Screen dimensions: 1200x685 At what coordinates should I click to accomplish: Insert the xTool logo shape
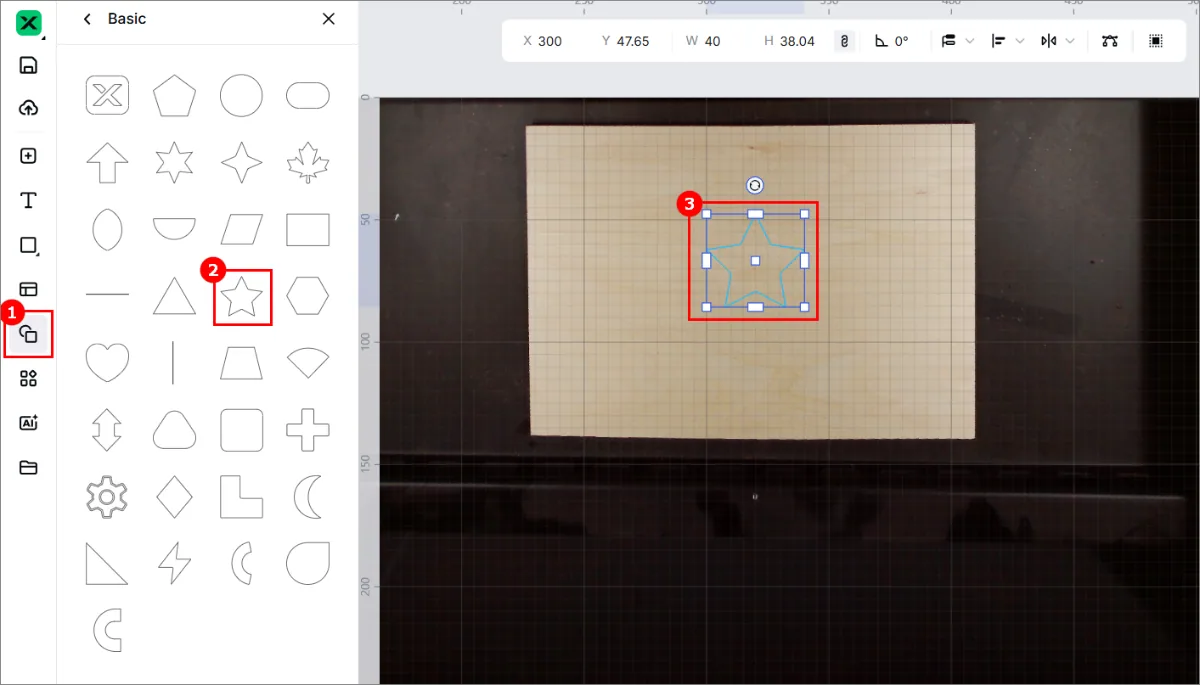click(107, 96)
